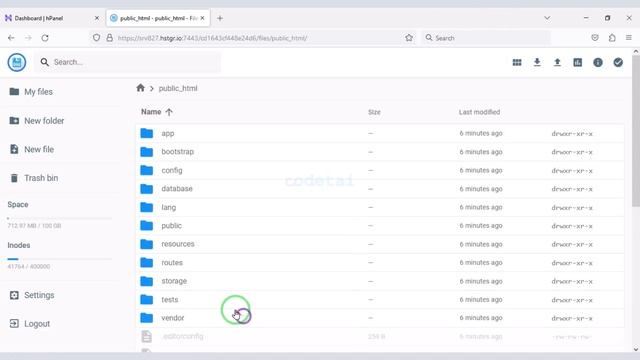Close the Dashboard hPanel tab
This screenshot has height=360, width=640.
(97, 18)
